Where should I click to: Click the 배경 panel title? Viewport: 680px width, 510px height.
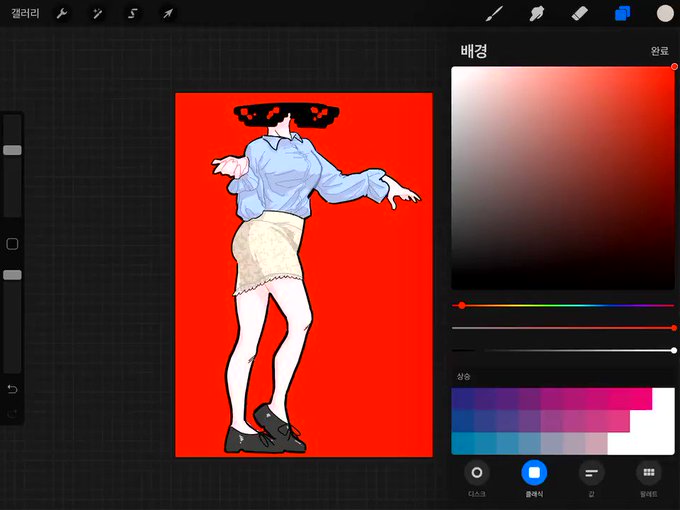[x=474, y=51]
